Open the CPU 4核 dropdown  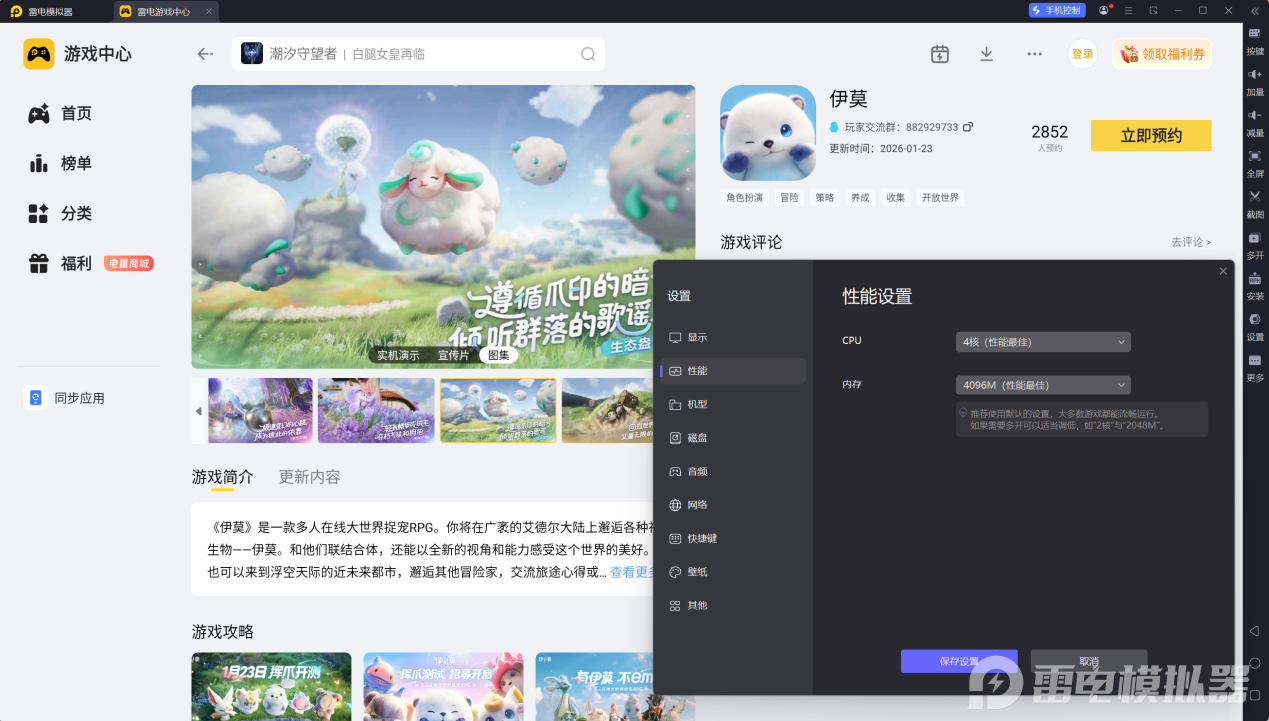pos(1043,342)
